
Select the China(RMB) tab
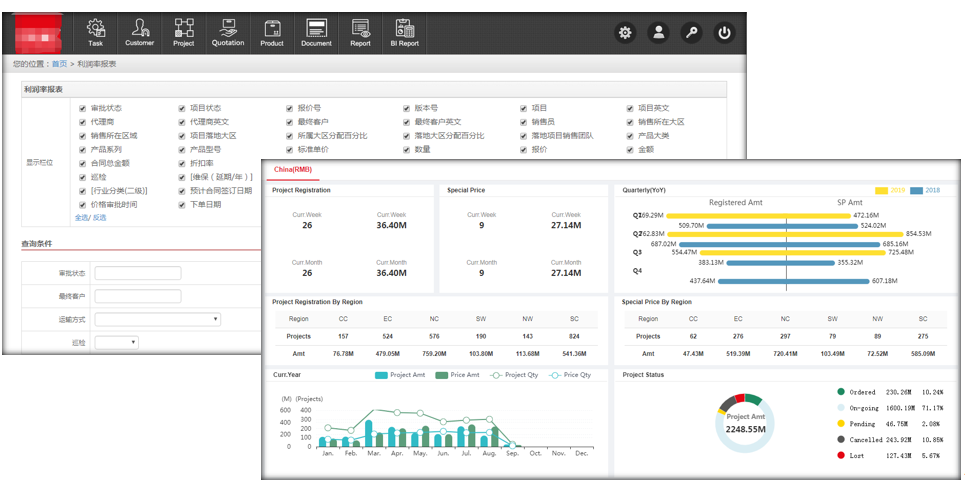pyautogui.click(x=293, y=170)
